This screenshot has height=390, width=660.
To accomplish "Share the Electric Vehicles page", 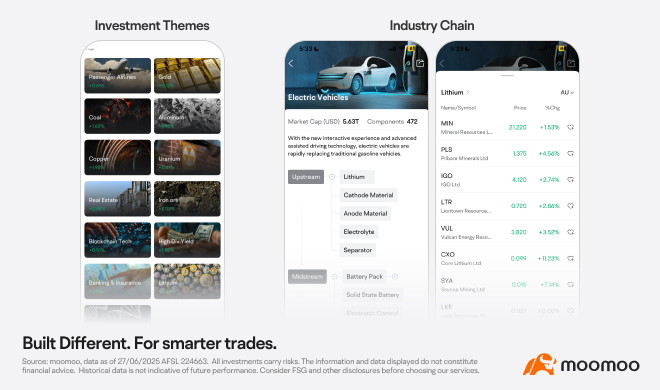I will (x=420, y=64).
